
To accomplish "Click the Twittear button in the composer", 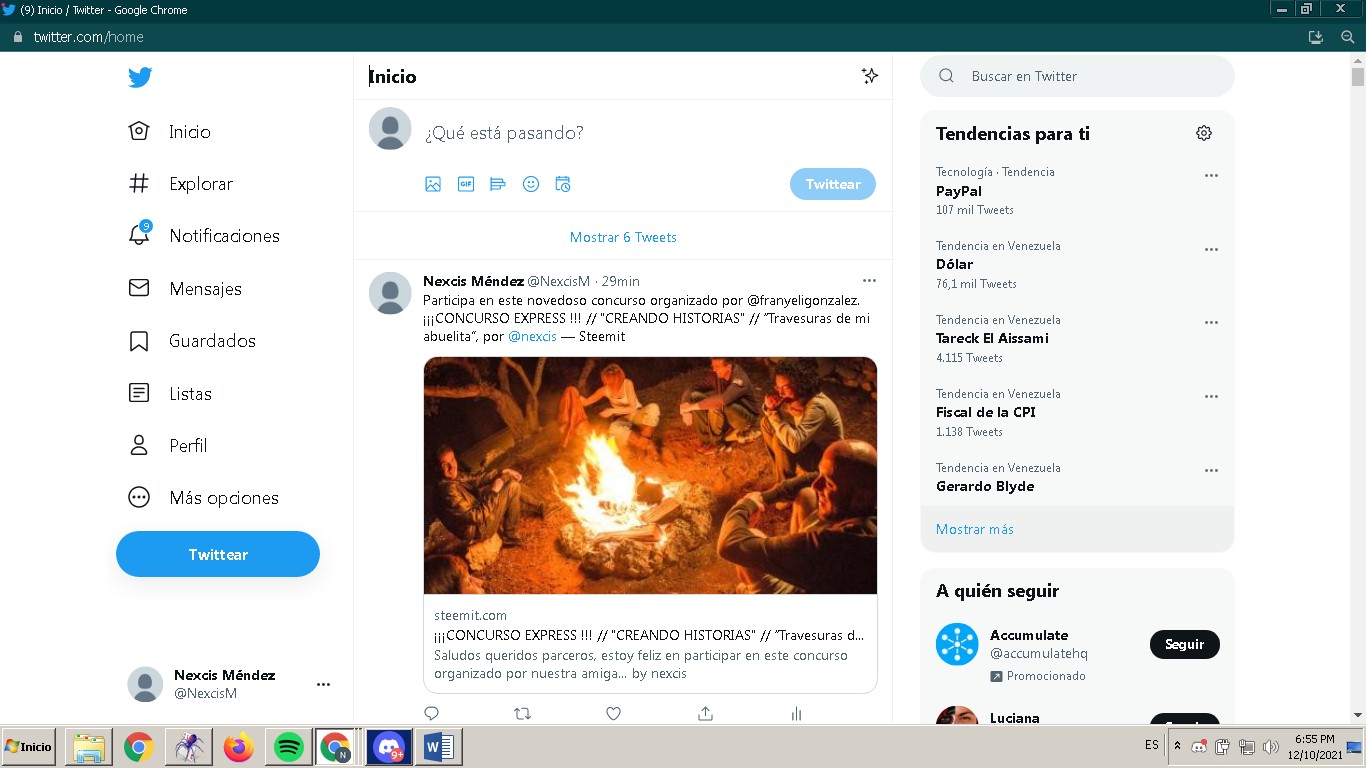I will coord(833,184).
